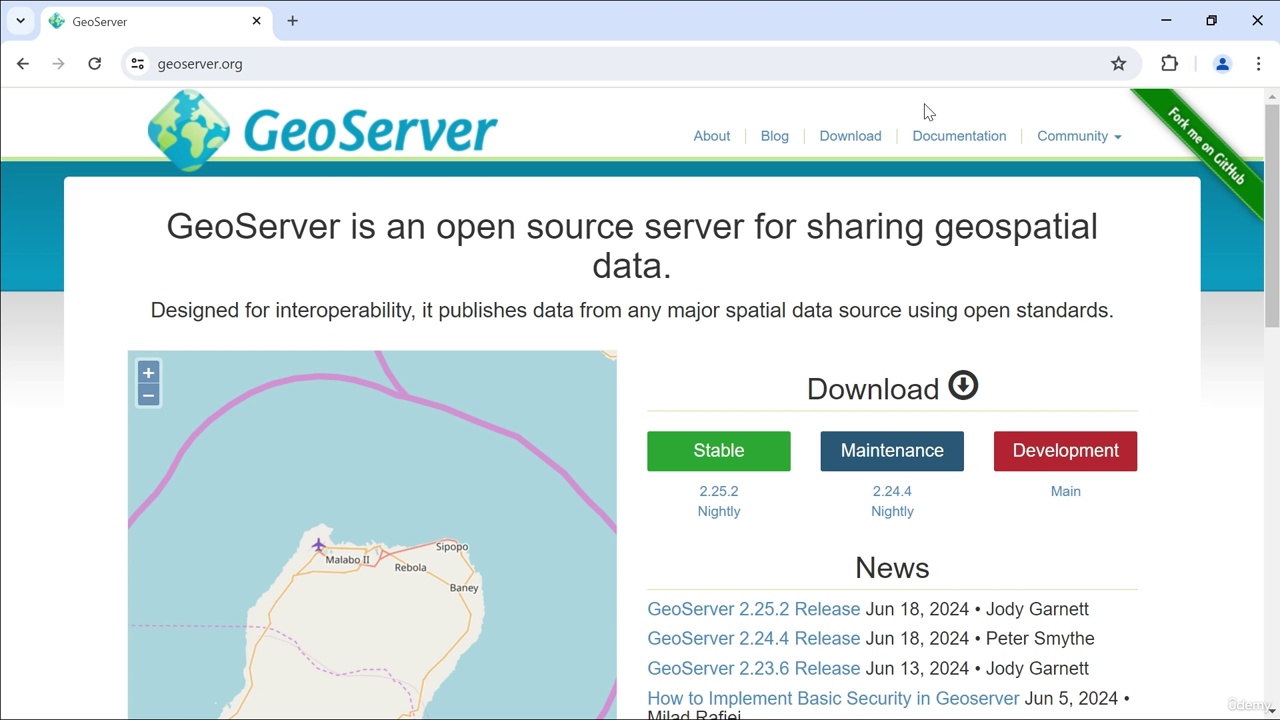The height and width of the screenshot is (720, 1280).
Task: Open the Blog menu item
Action: [775, 136]
